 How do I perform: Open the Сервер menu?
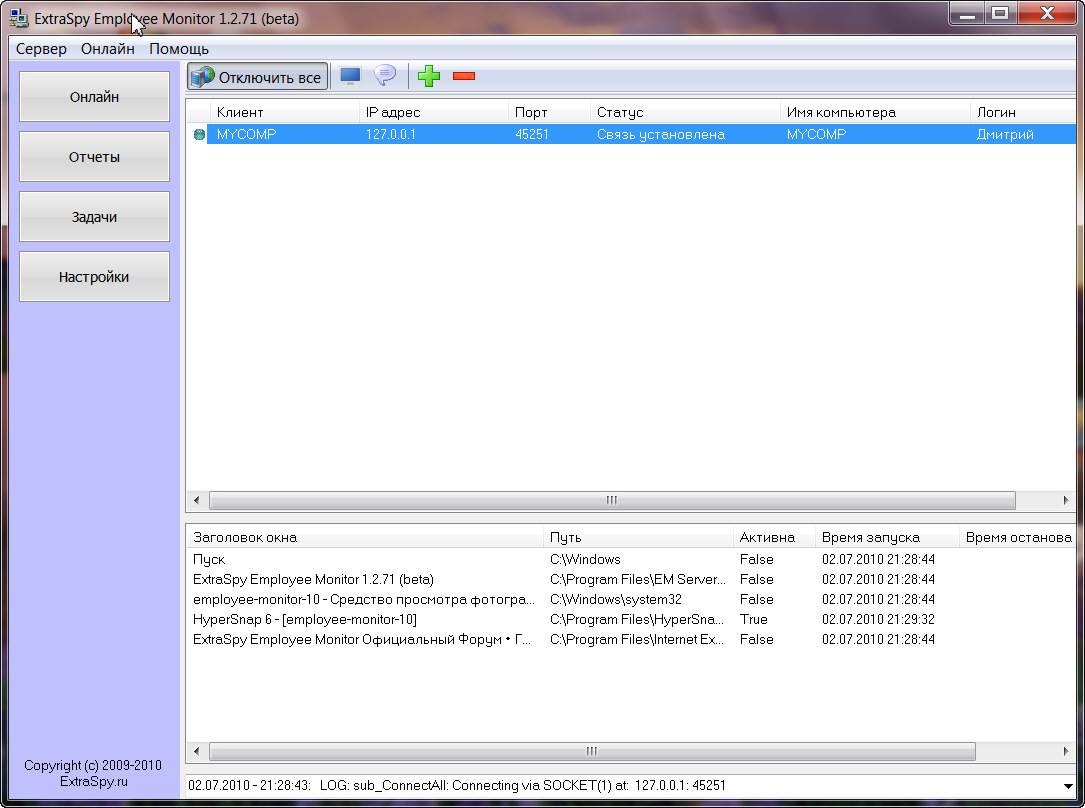(x=41, y=49)
